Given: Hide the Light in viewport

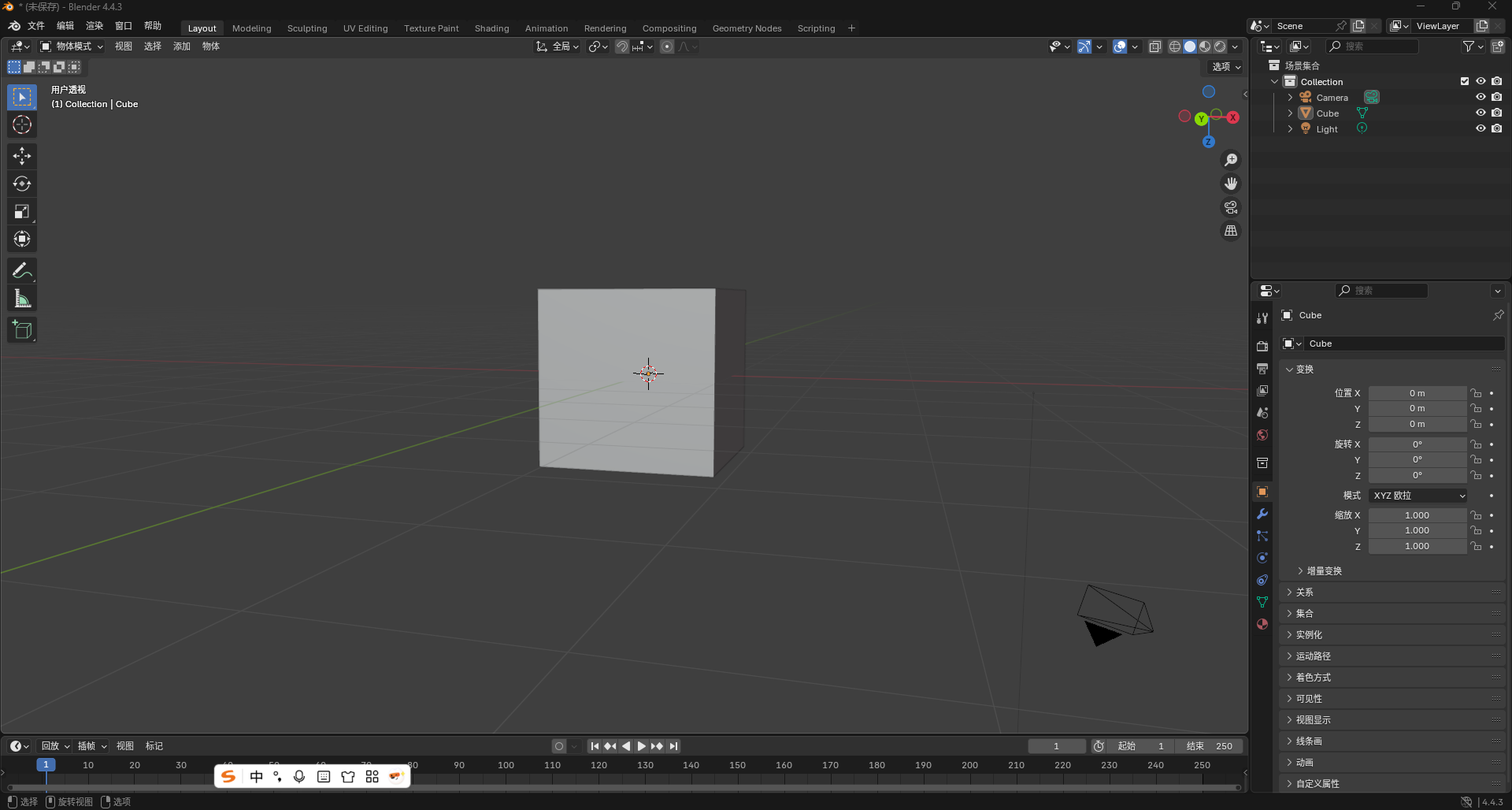Looking at the screenshot, I should (x=1480, y=128).
